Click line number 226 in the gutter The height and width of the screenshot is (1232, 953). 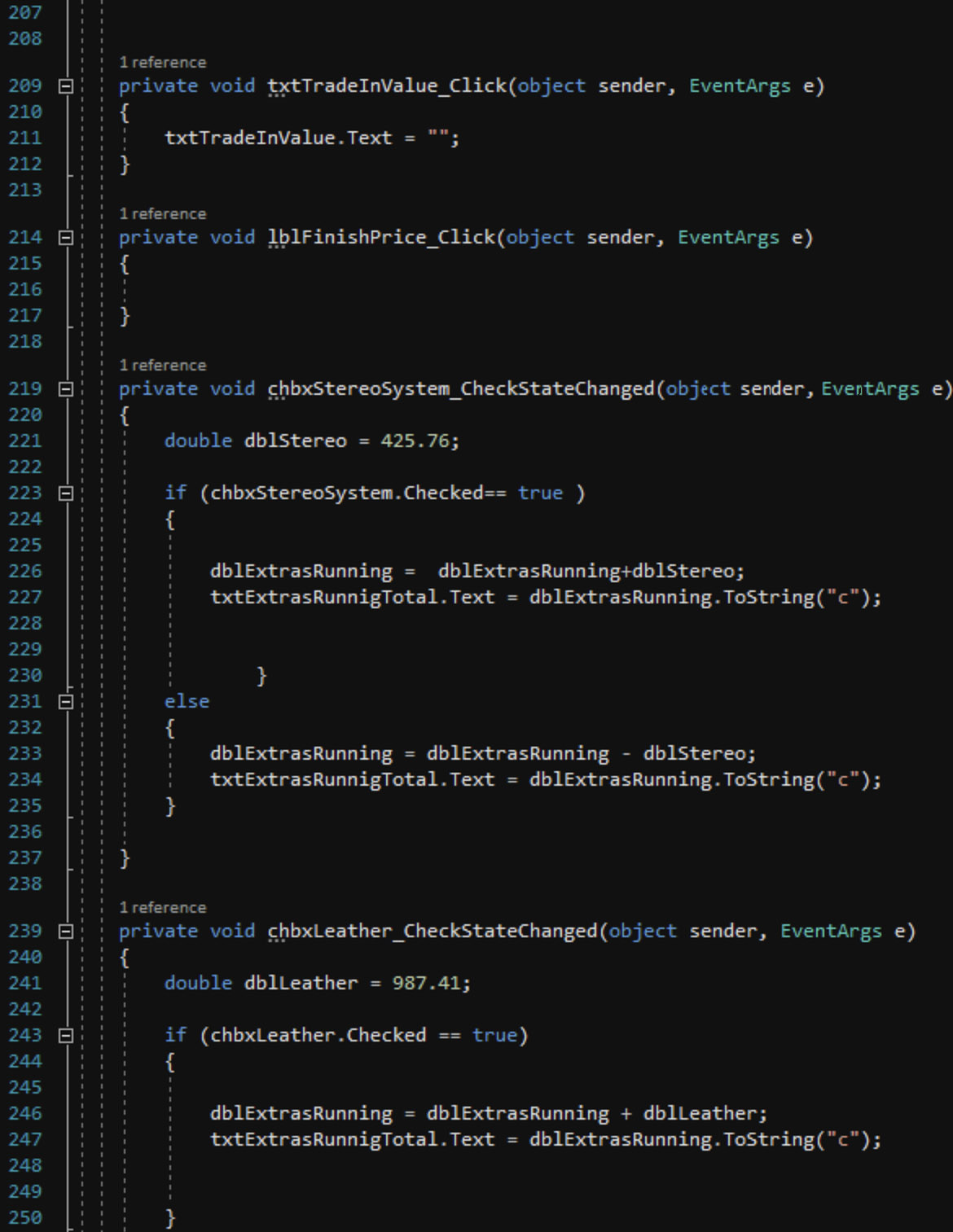(x=27, y=571)
